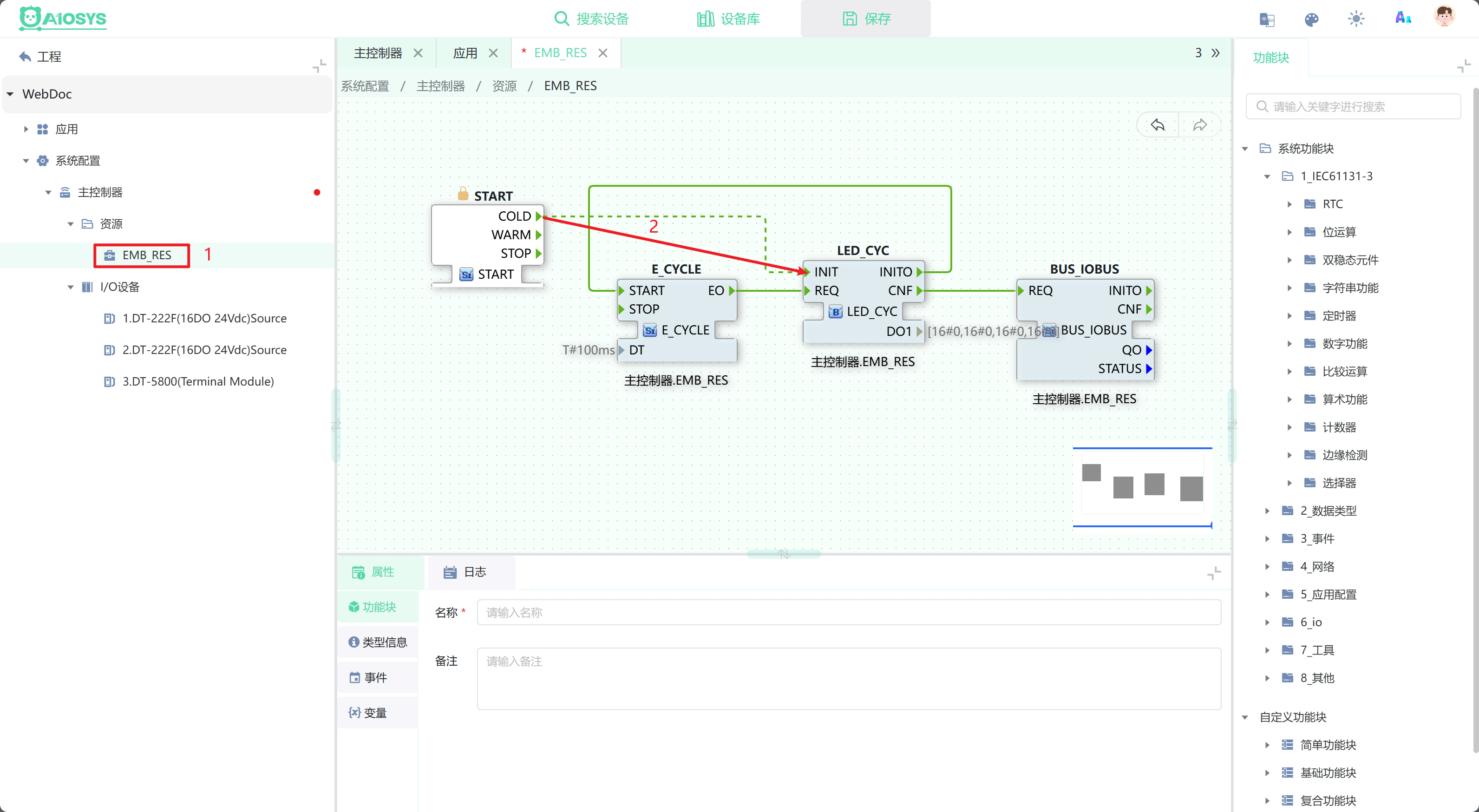This screenshot has height=812, width=1479.
Task: Expand the 6_io folder
Action: click(x=1267, y=622)
